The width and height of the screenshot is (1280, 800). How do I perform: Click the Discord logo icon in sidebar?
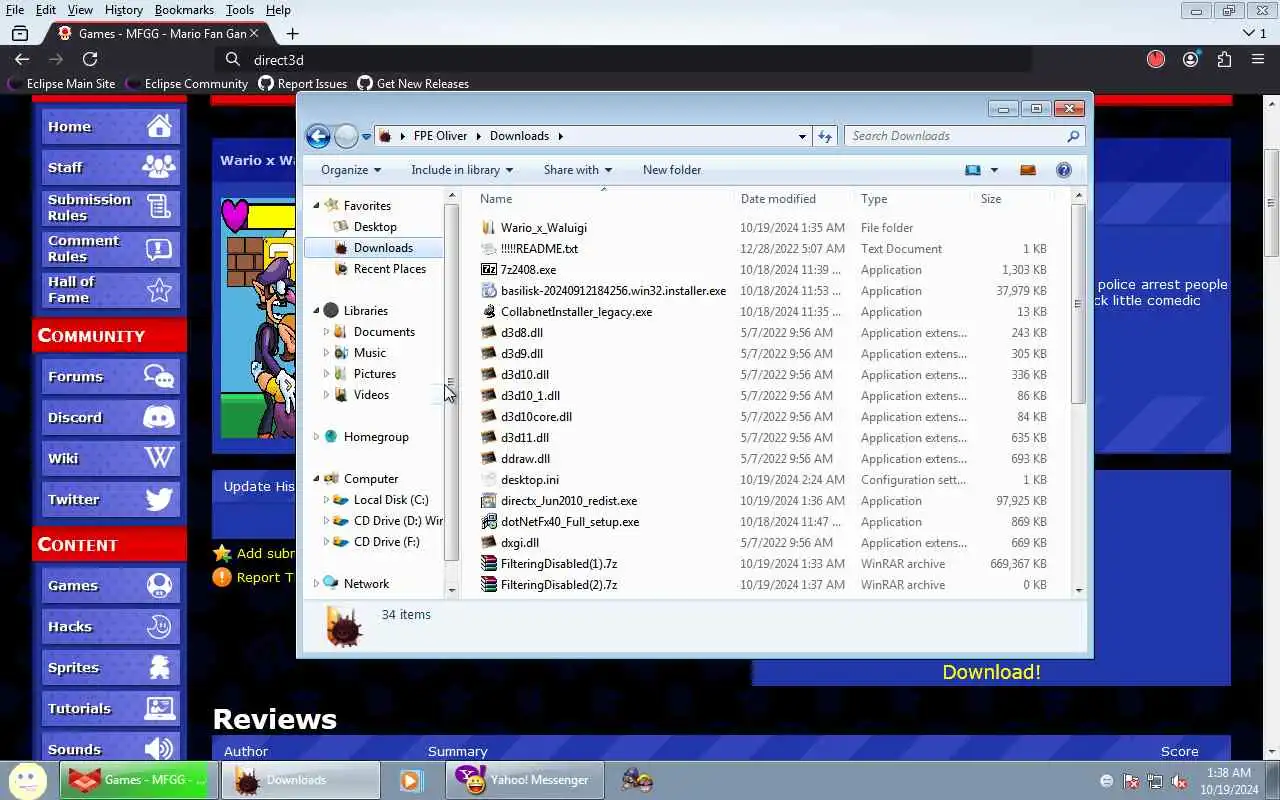click(x=159, y=417)
